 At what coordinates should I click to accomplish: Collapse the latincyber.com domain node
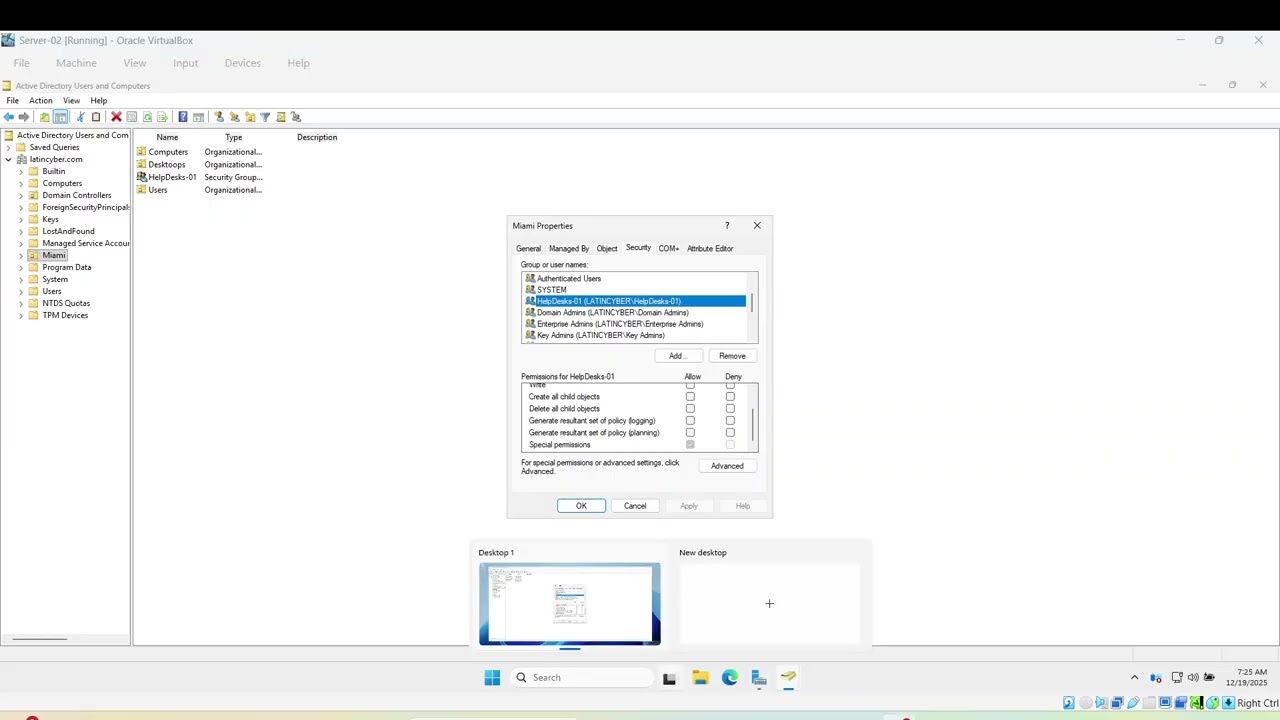[x=9, y=159]
